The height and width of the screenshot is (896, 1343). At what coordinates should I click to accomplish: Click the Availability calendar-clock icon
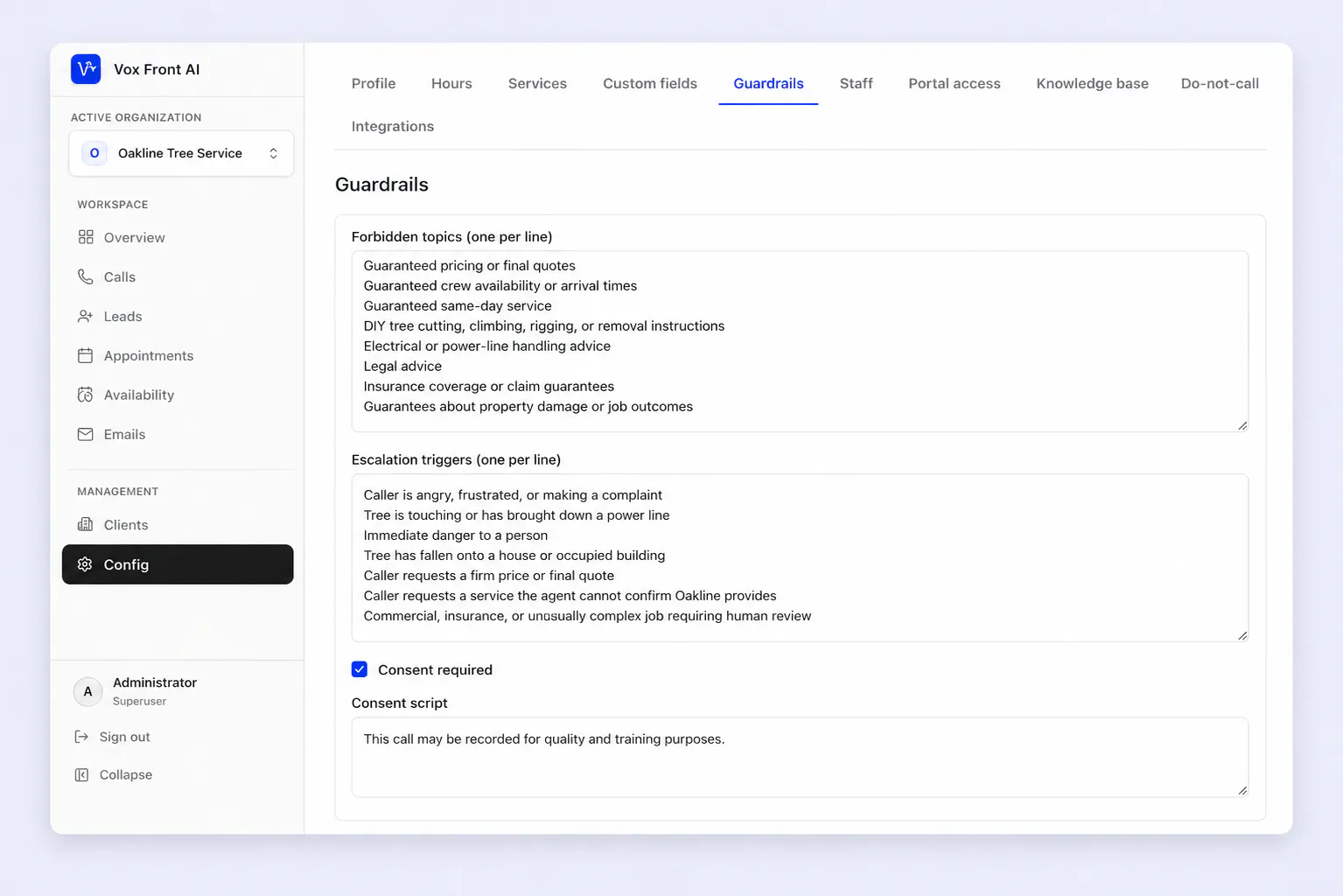tap(86, 395)
